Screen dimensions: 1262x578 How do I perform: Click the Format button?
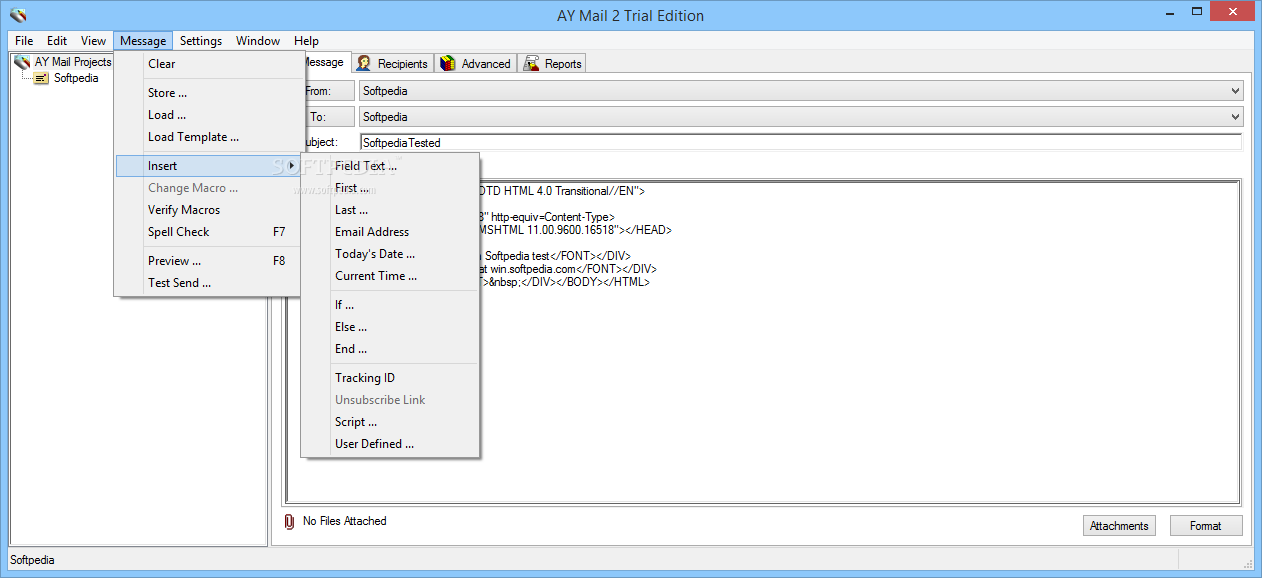coord(1206,526)
